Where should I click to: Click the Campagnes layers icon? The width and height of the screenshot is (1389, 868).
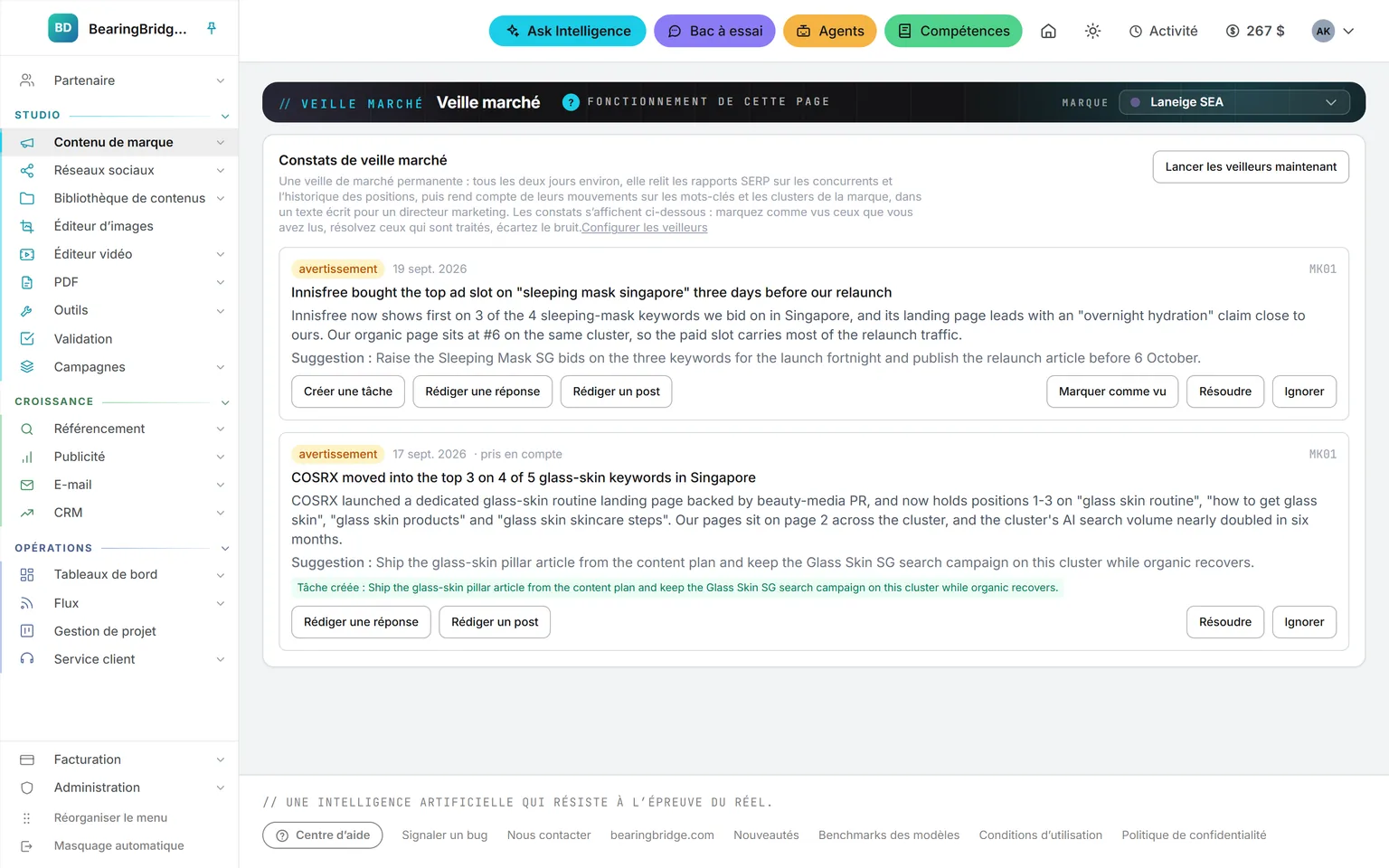click(x=27, y=367)
